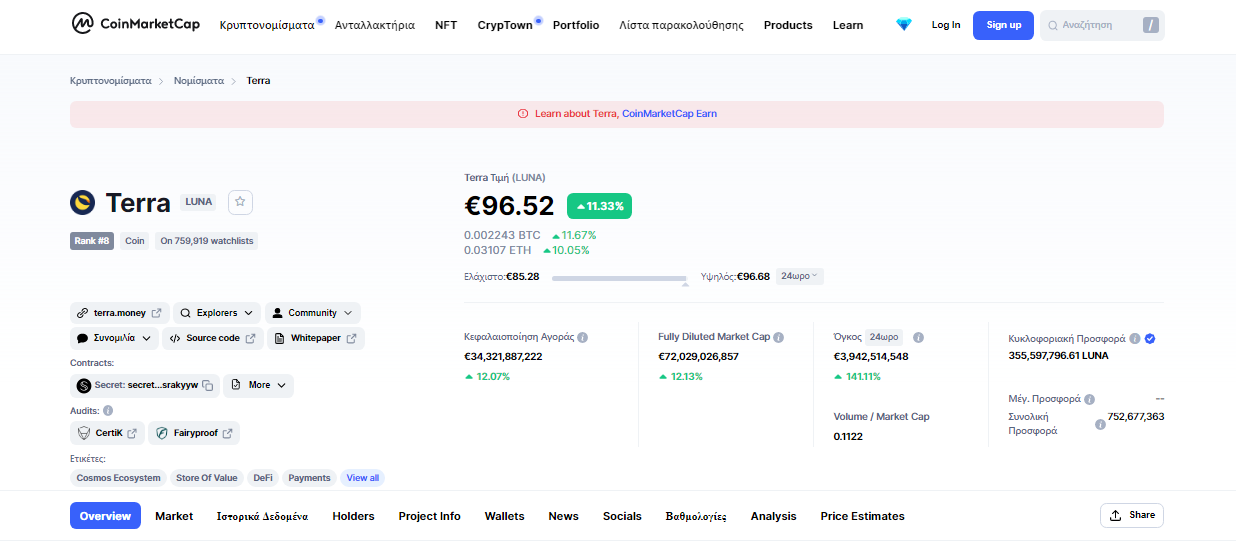The height and width of the screenshot is (559, 1236).
Task: Switch to the Market tab
Action: coord(174,516)
